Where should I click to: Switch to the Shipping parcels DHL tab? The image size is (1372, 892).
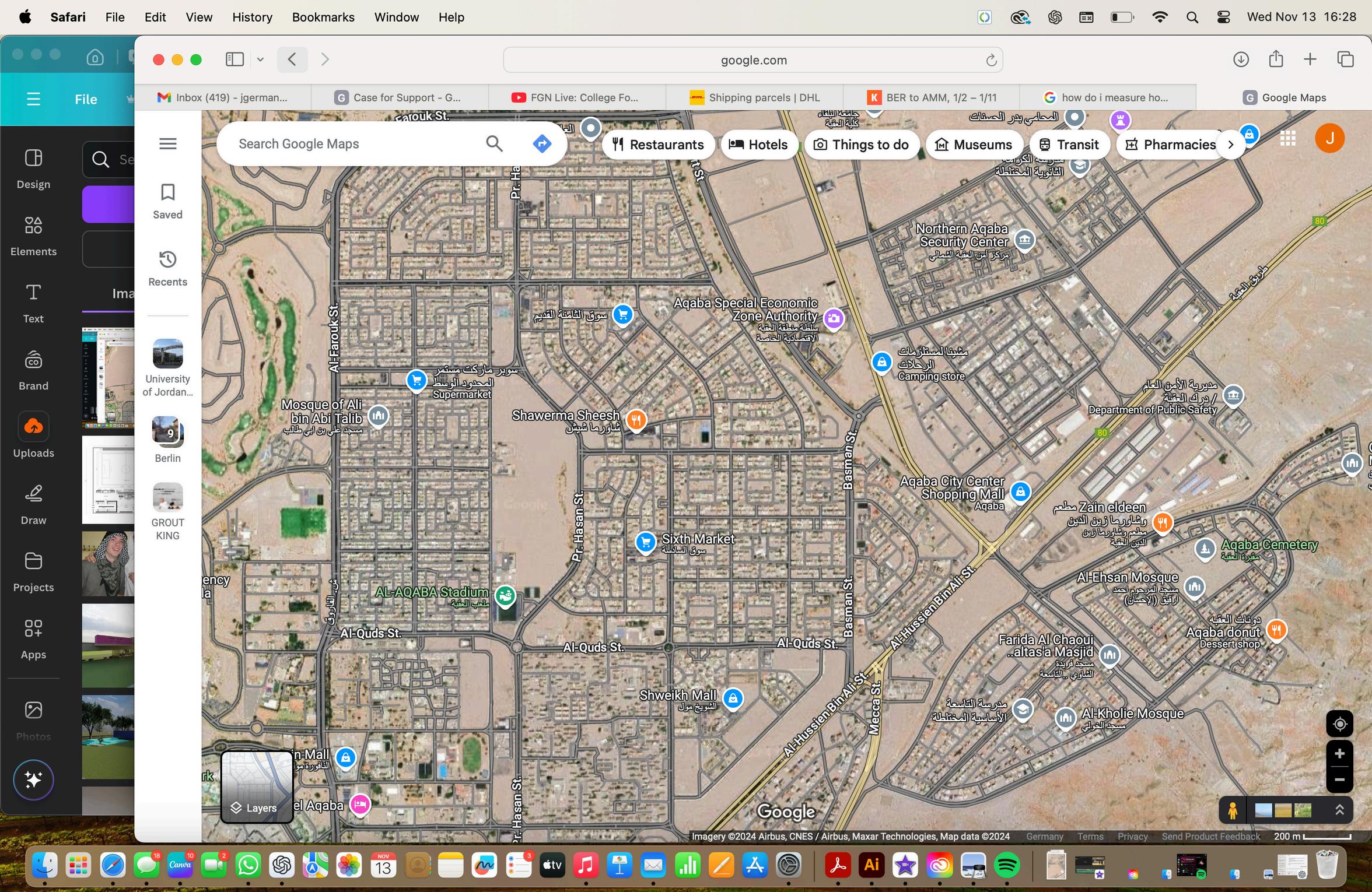[755, 97]
